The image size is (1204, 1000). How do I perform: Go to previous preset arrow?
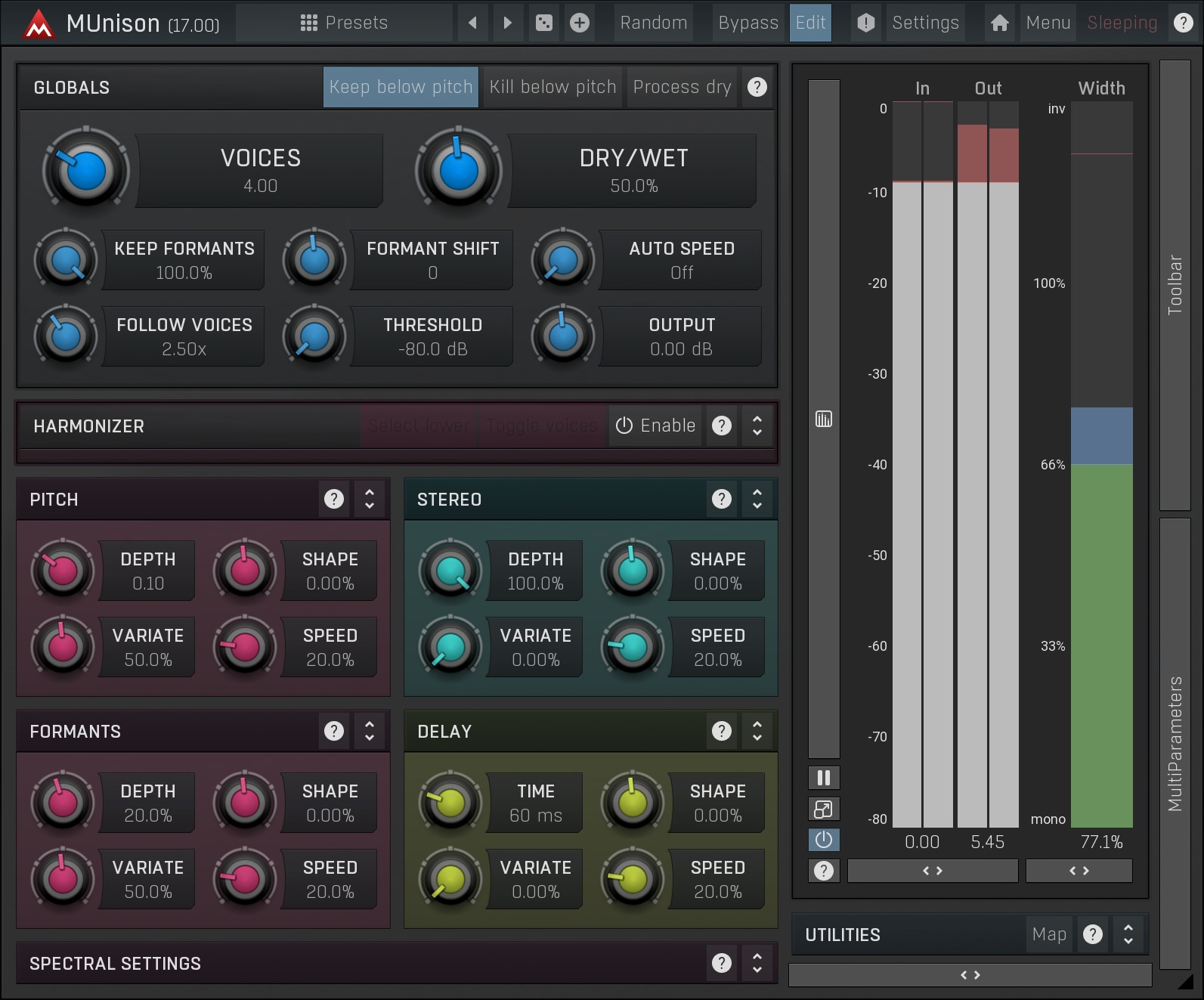coord(472,23)
